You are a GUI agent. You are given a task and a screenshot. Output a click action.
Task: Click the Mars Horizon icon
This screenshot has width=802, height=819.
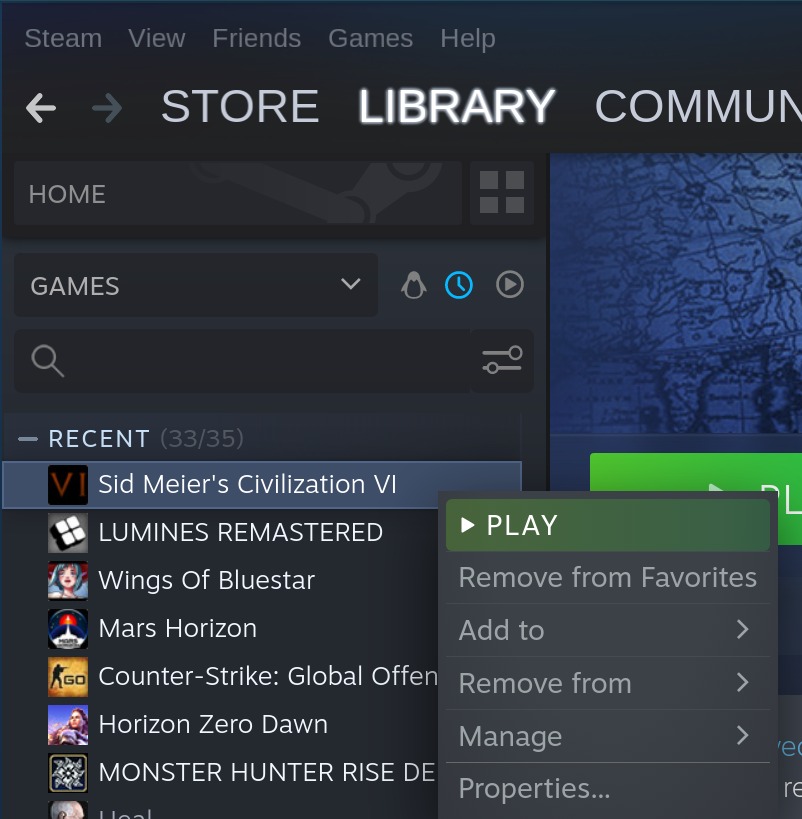tap(68, 629)
